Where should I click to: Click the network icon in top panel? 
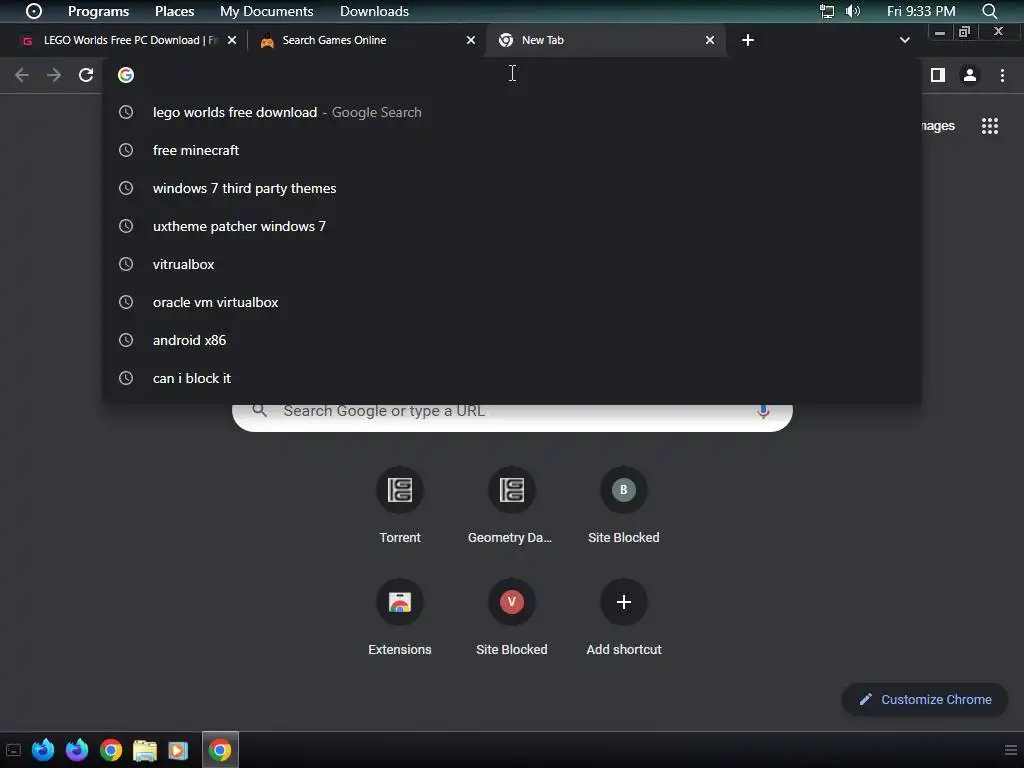click(827, 11)
